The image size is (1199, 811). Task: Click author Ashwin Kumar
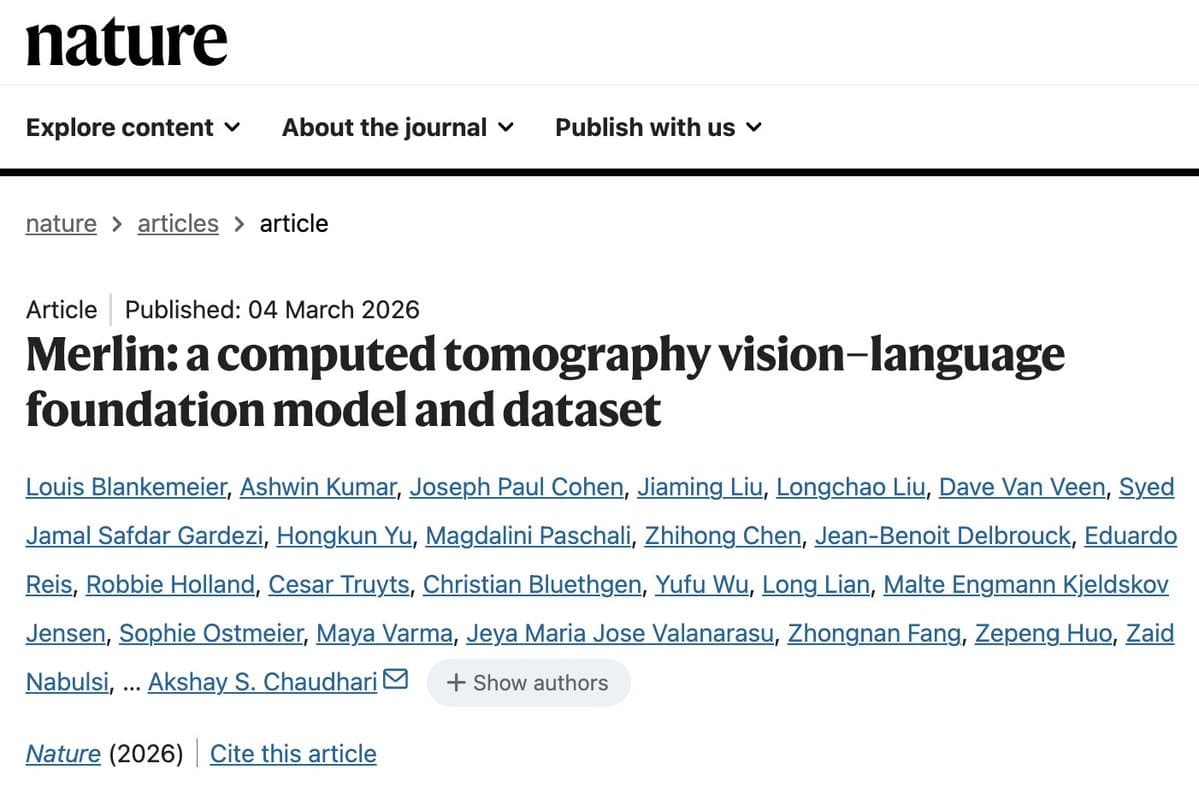pos(320,487)
